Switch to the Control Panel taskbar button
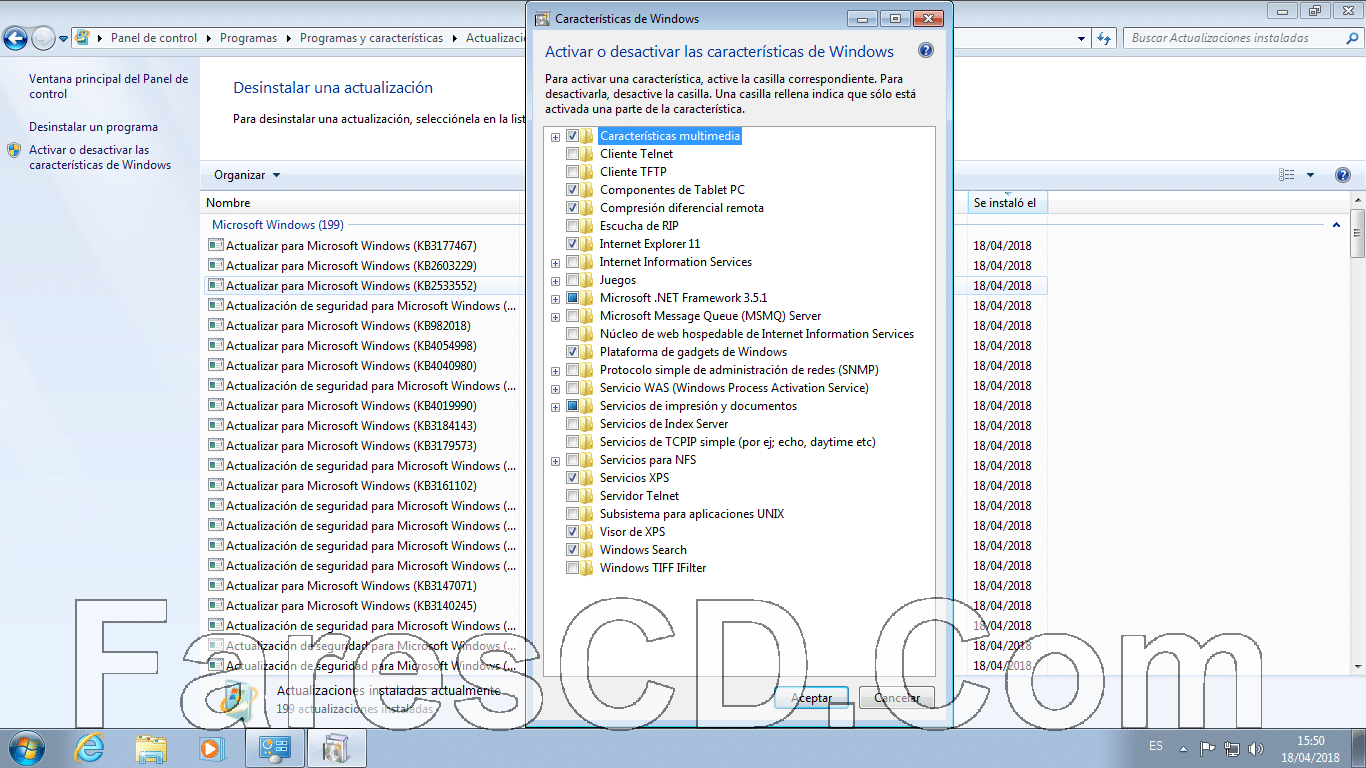Viewport: 1366px width, 768px height. (274, 748)
